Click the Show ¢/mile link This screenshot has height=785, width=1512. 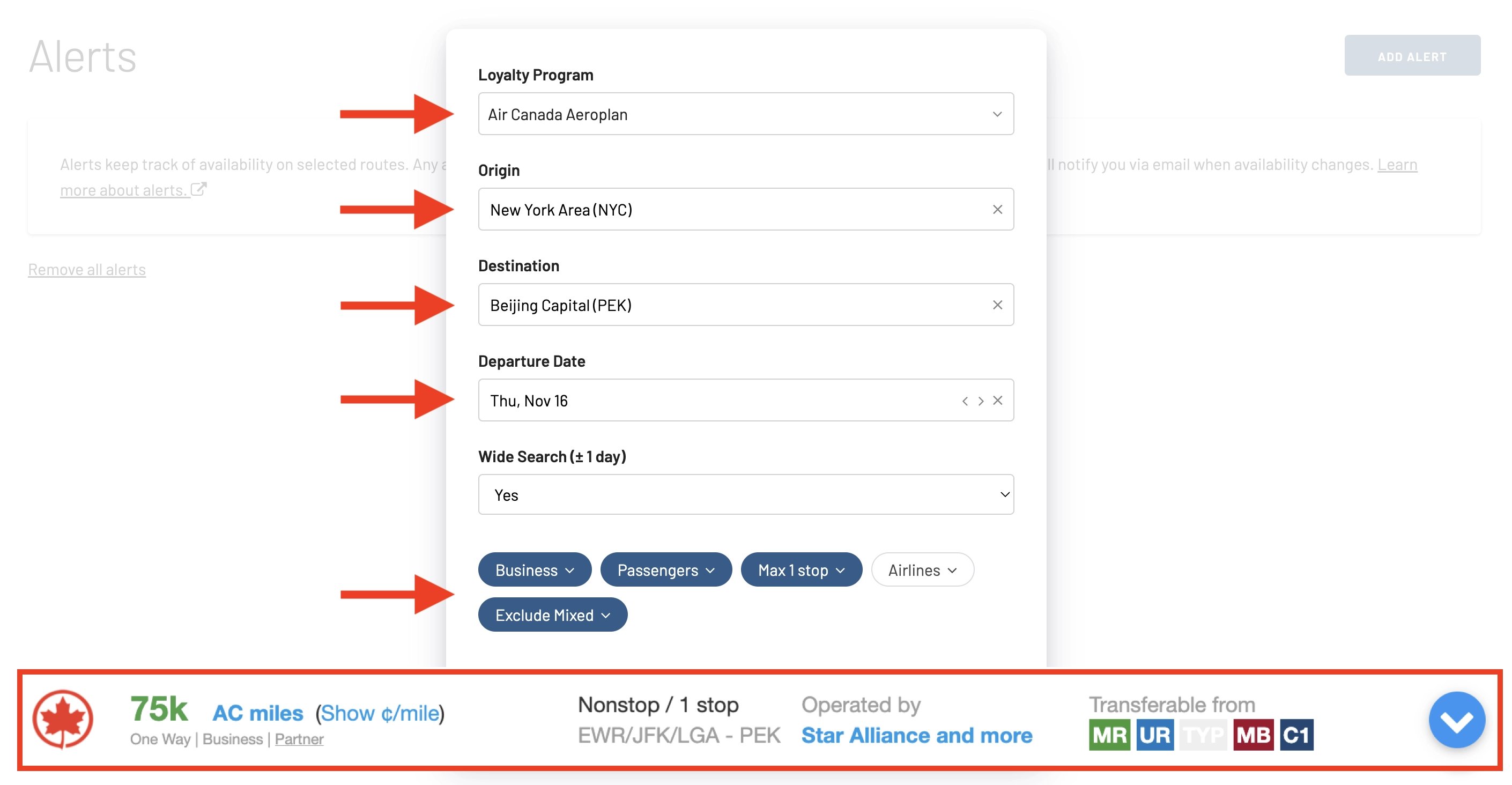380,713
